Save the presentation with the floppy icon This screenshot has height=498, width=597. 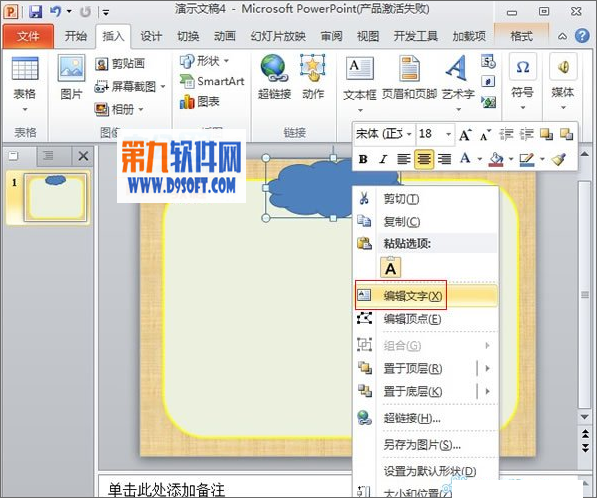pyautogui.click(x=35, y=11)
